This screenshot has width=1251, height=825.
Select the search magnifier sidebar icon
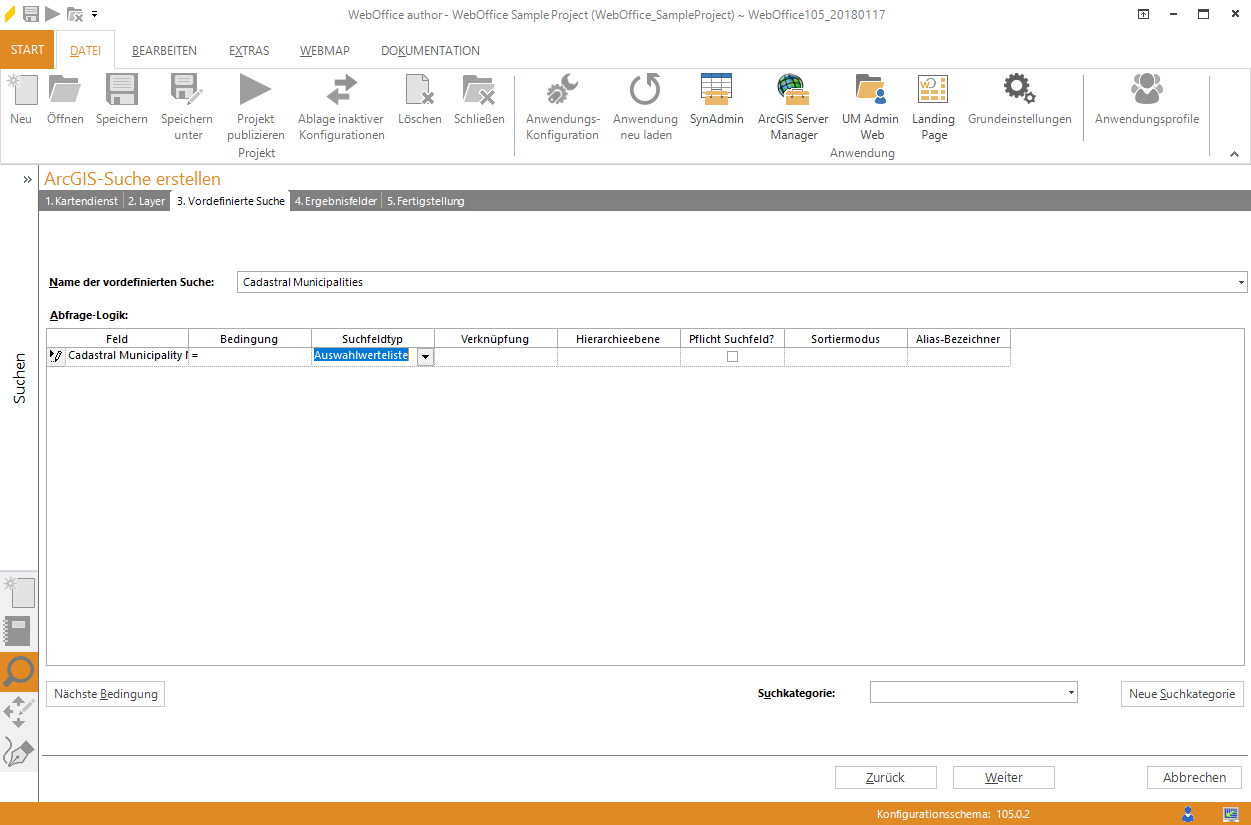click(19, 672)
